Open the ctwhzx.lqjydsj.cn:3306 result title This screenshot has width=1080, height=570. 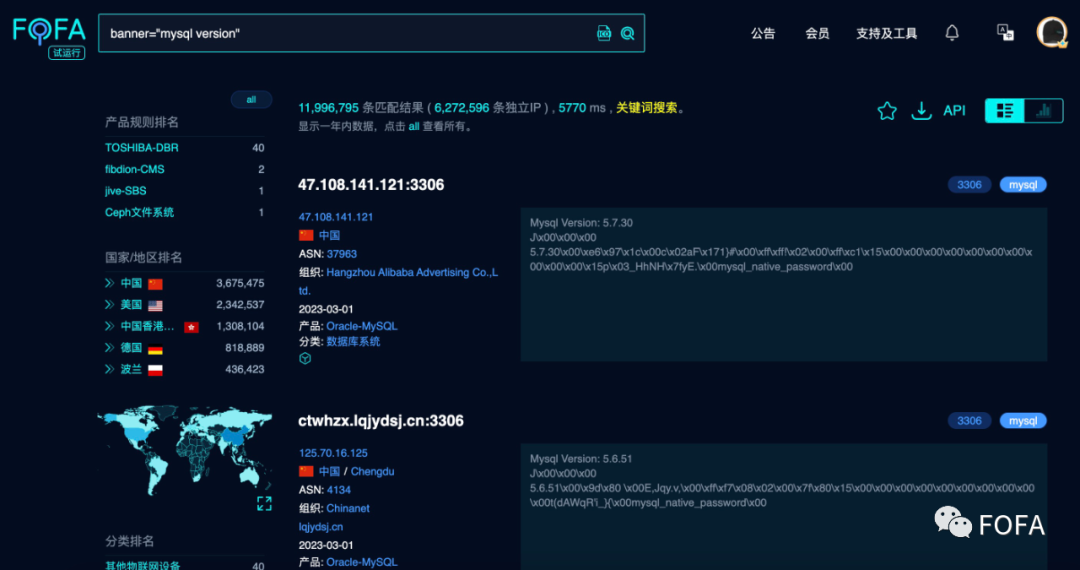(381, 421)
